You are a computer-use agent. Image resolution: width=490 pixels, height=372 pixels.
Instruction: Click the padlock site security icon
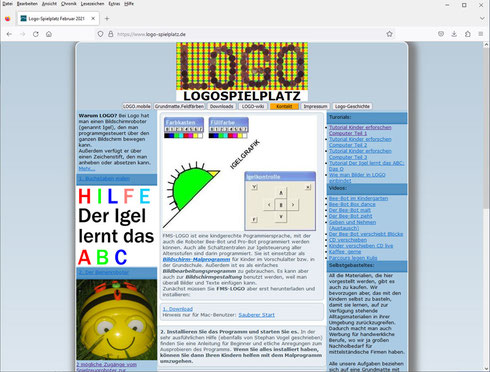(x=111, y=34)
